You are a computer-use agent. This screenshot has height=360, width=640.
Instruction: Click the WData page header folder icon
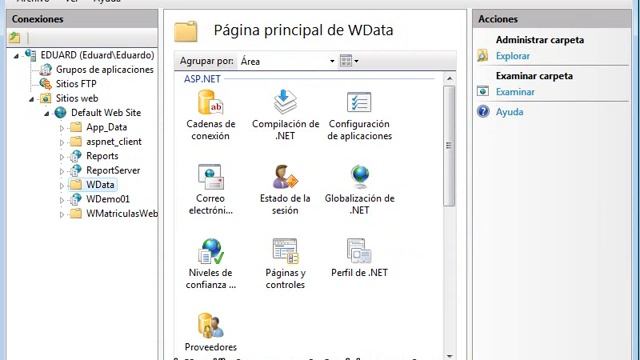point(186,31)
